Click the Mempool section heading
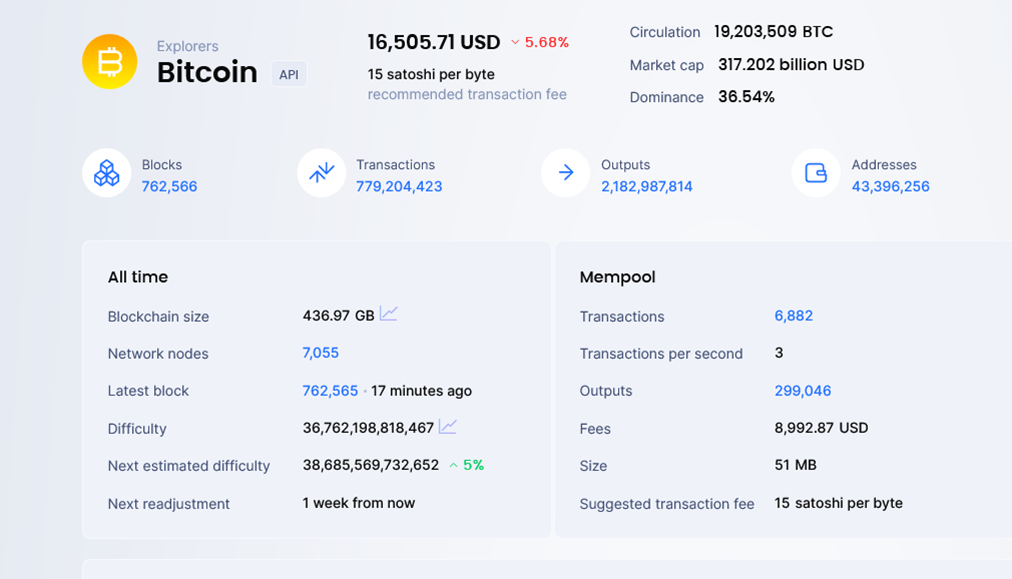This screenshot has width=1012, height=579. pyautogui.click(x=618, y=277)
